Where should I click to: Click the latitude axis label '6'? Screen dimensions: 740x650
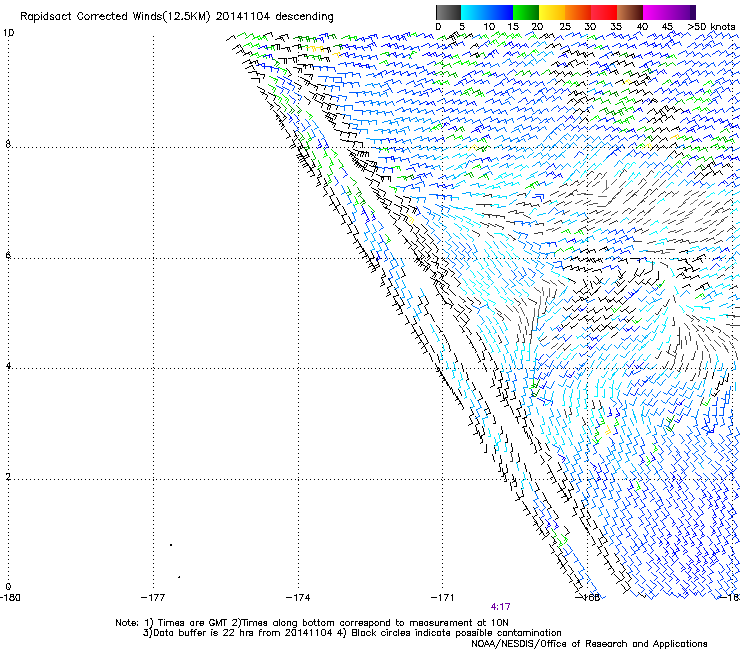(8, 255)
